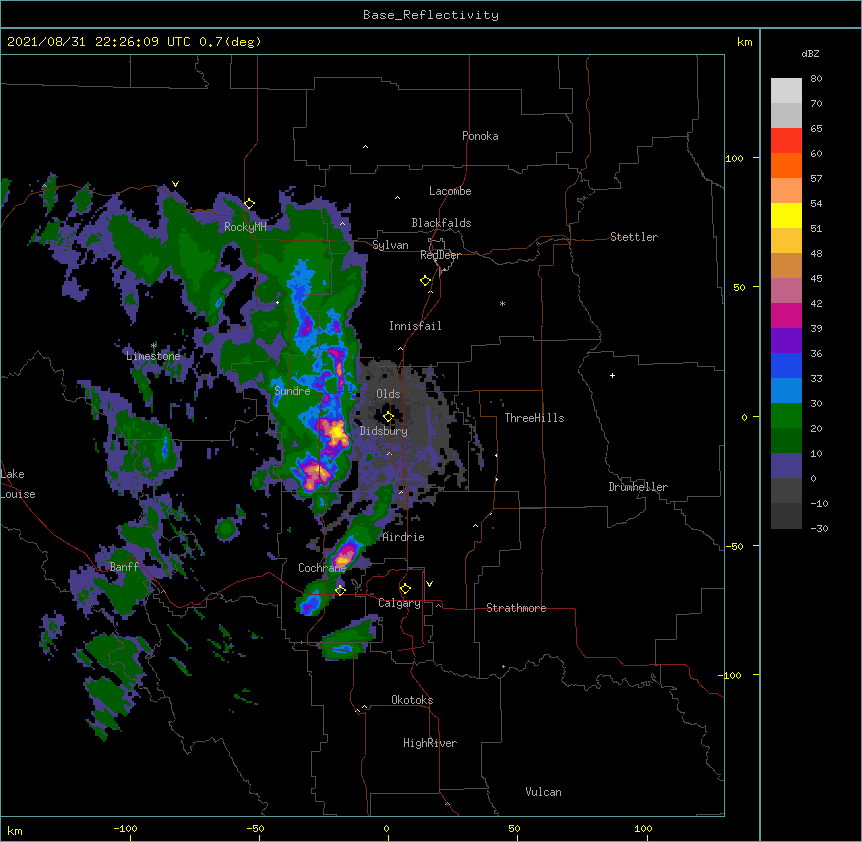The width and height of the screenshot is (862, 842).
Task: Click the HighRiver town label
Action: [430, 743]
